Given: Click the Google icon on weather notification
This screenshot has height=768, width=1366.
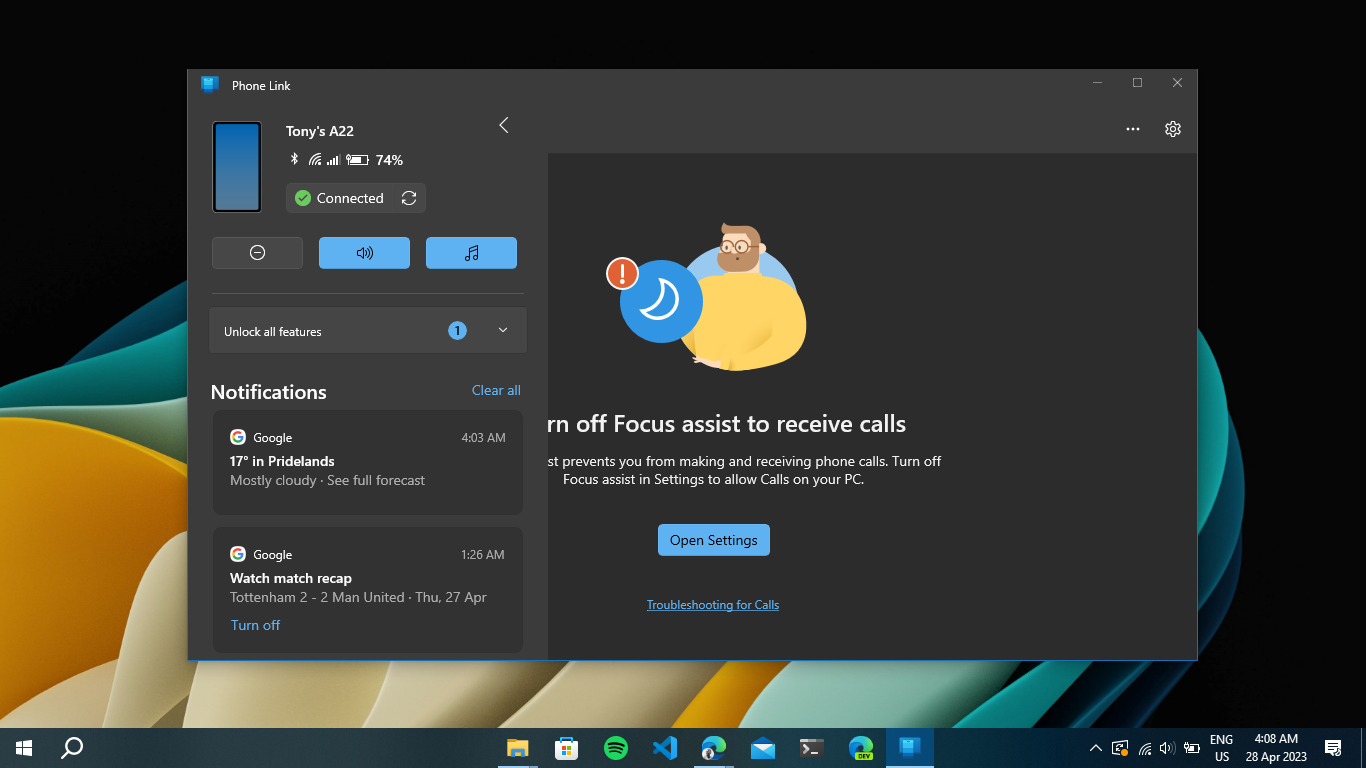Looking at the screenshot, I should click(238, 437).
